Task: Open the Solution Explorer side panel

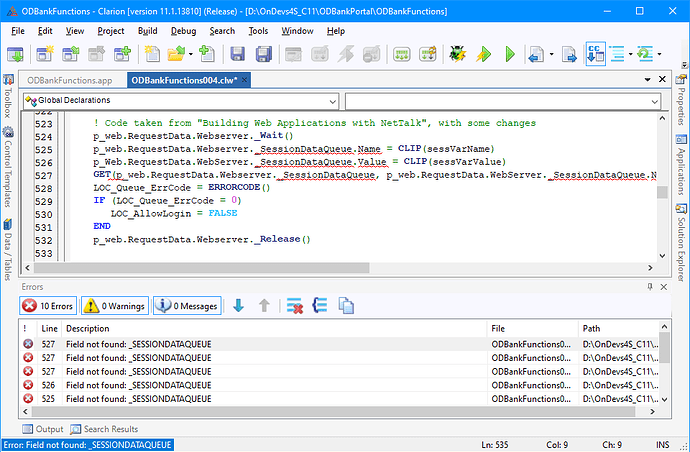Action: [681, 241]
